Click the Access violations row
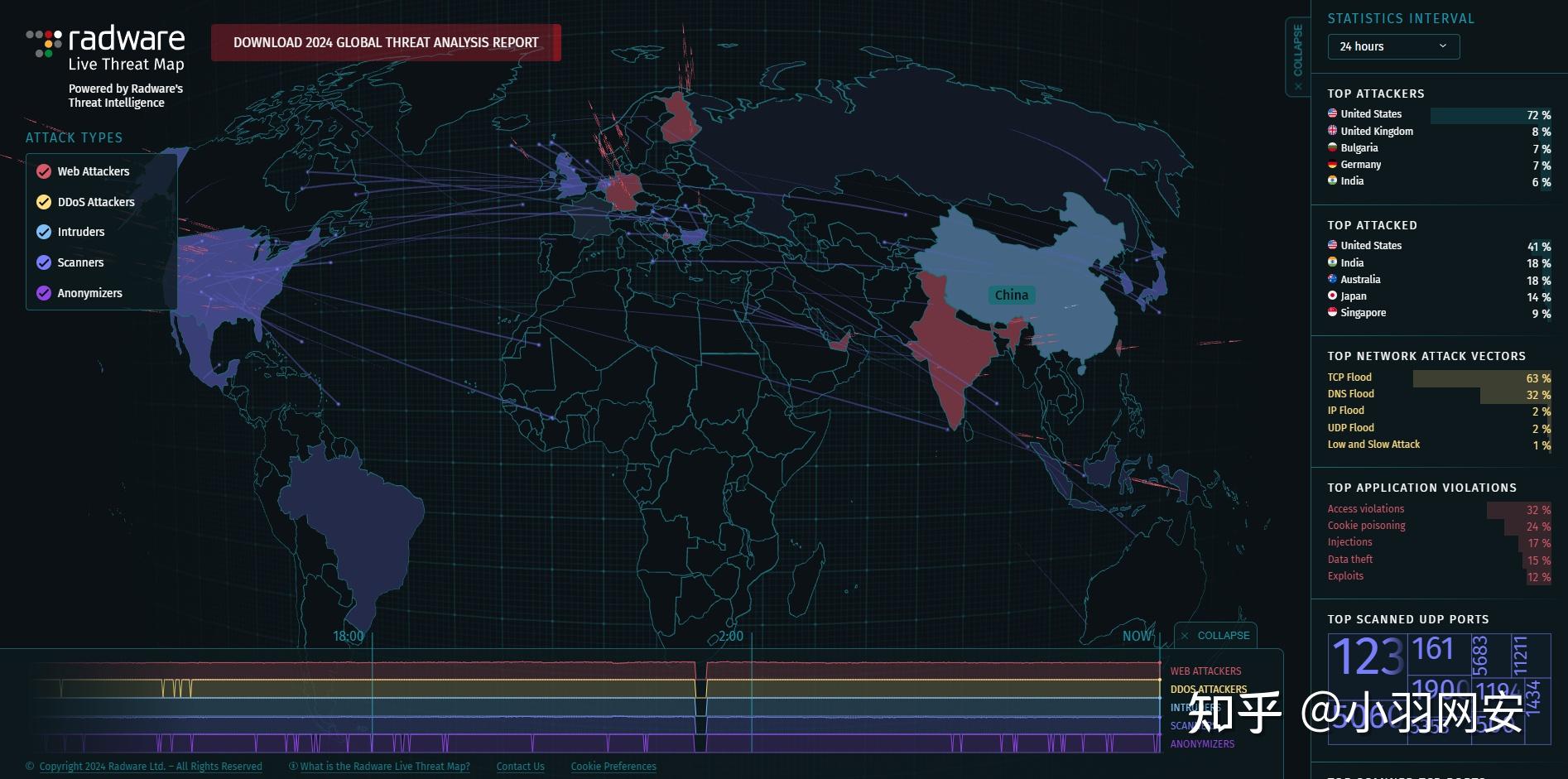 [x=1439, y=509]
